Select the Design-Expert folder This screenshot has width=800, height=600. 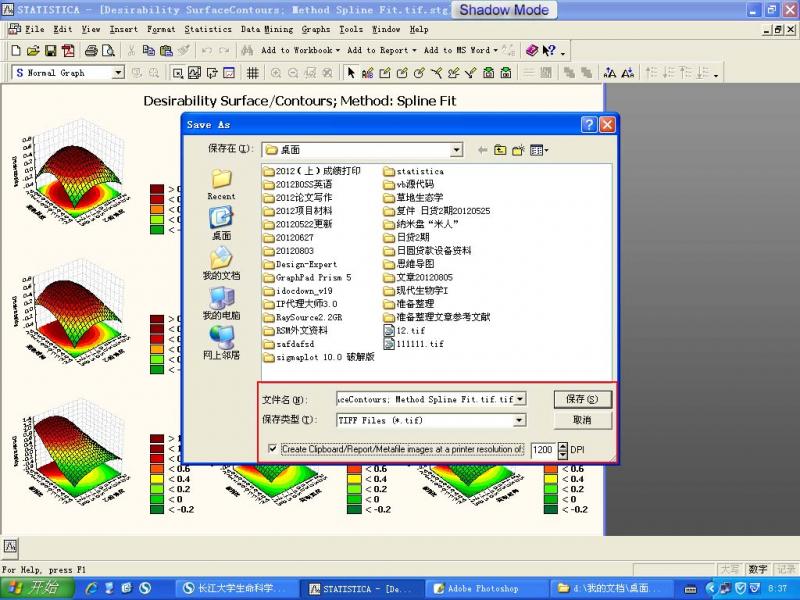pos(301,264)
